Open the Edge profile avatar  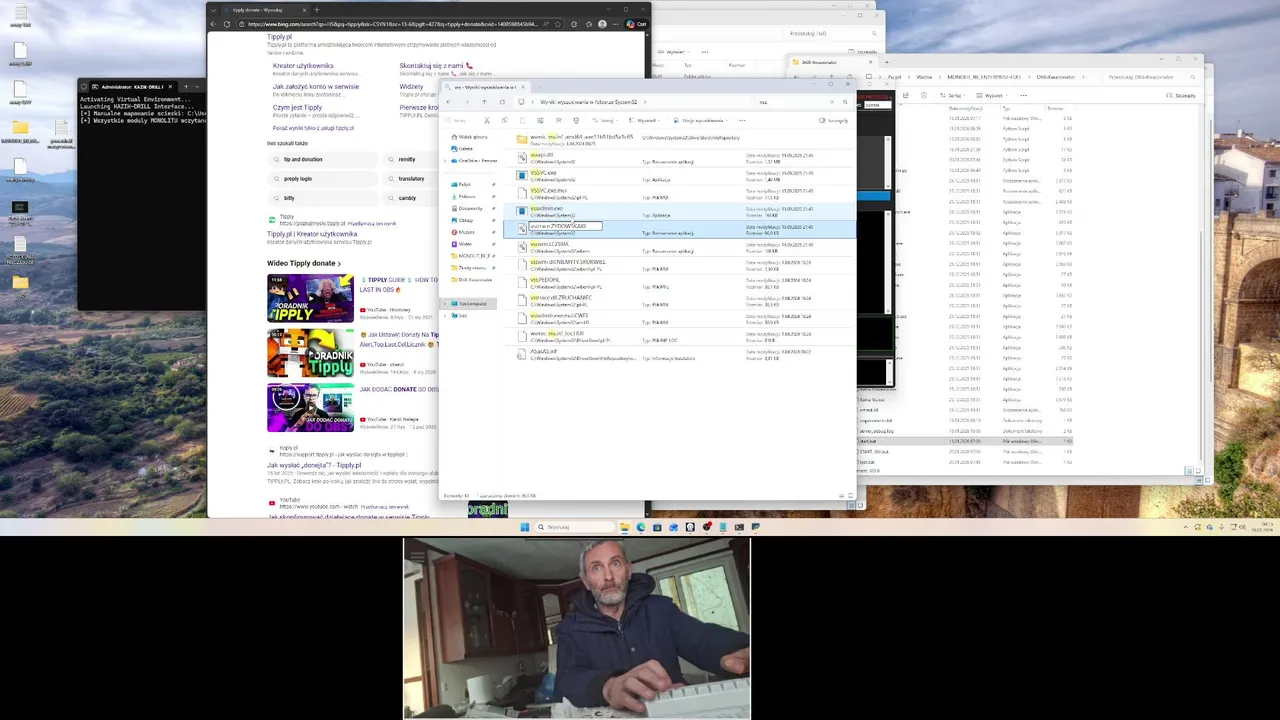point(602,24)
